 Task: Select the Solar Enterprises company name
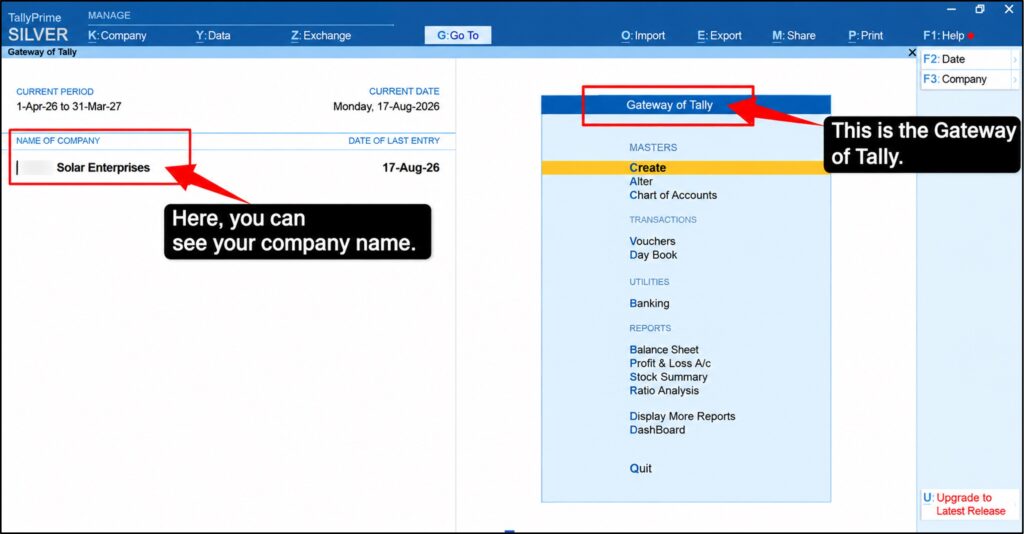103,168
